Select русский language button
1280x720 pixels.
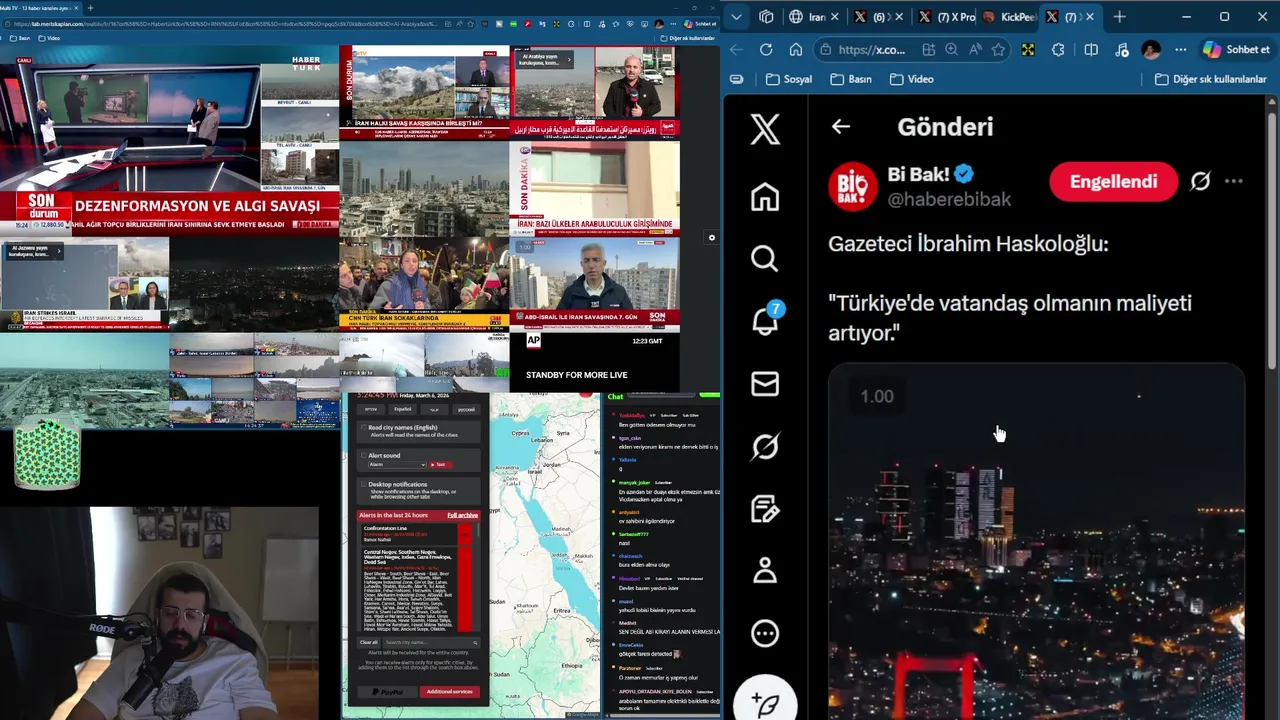pyautogui.click(x=466, y=409)
